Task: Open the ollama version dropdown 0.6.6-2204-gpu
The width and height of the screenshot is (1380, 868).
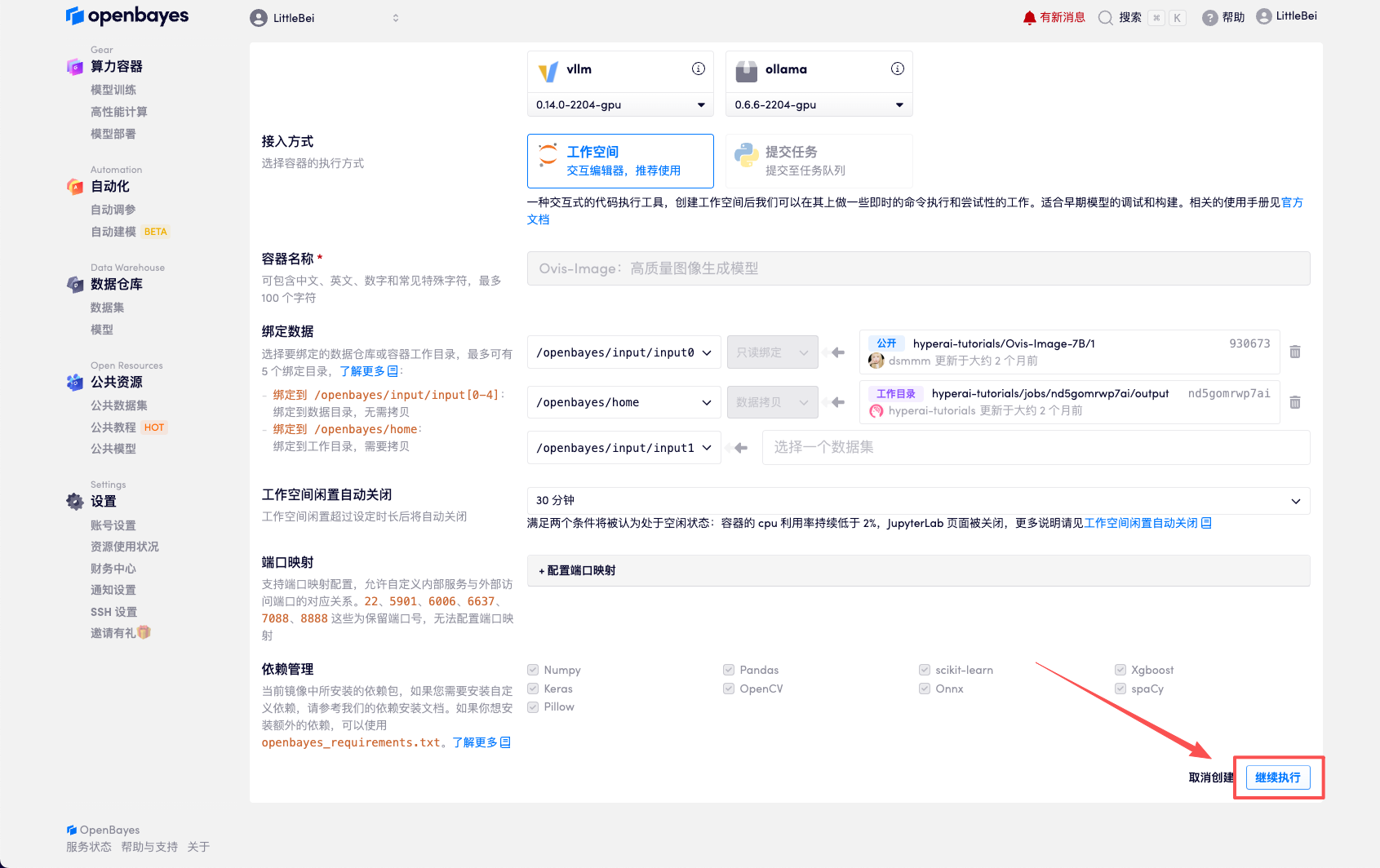Action: [819, 104]
